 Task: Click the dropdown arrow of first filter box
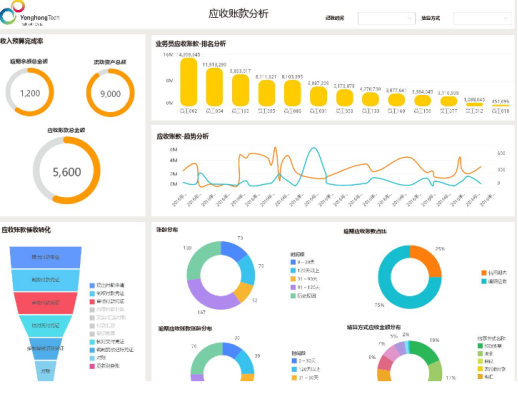(x=410, y=18)
